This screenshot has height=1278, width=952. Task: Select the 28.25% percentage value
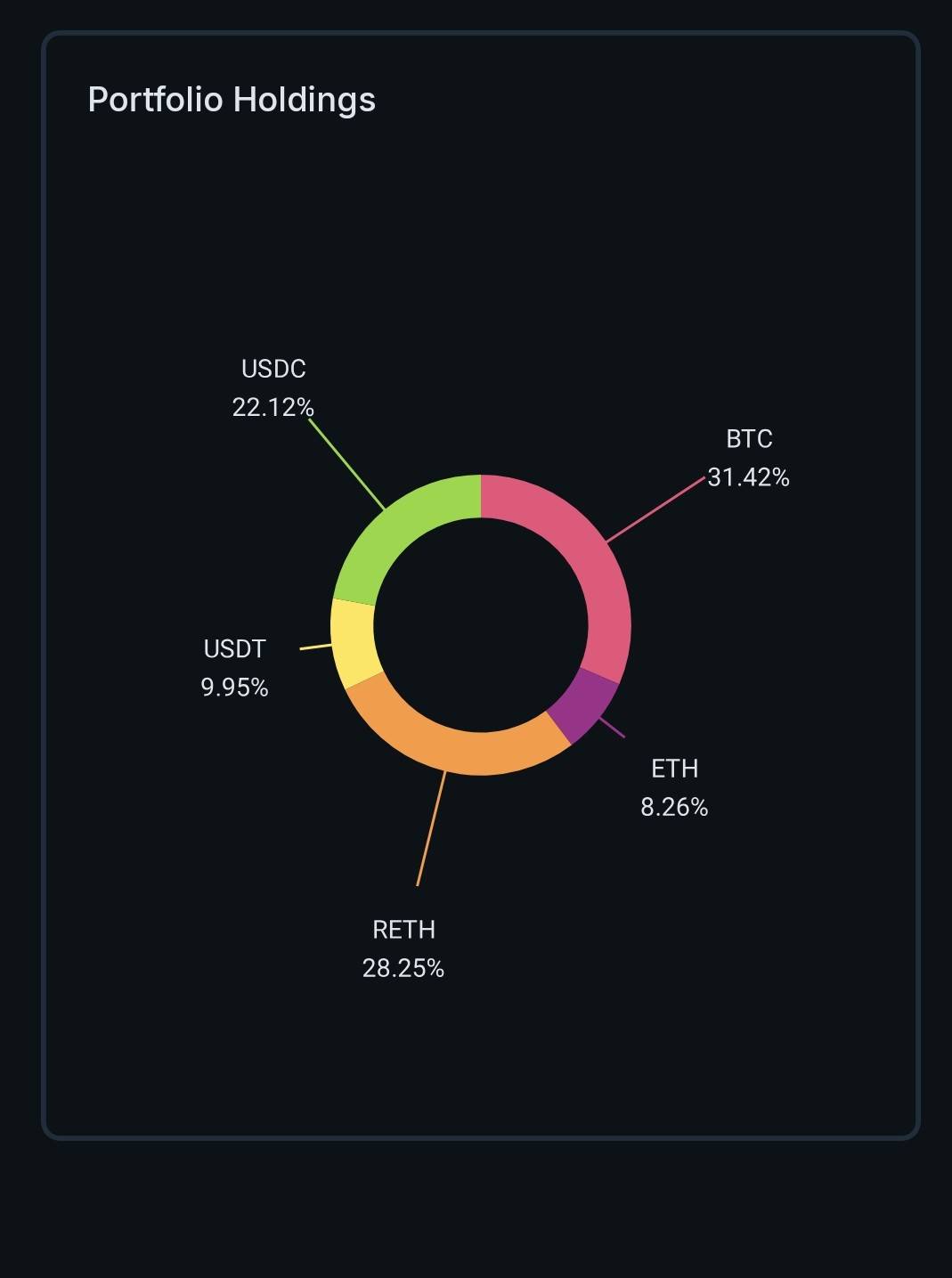[x=403, y=968]
